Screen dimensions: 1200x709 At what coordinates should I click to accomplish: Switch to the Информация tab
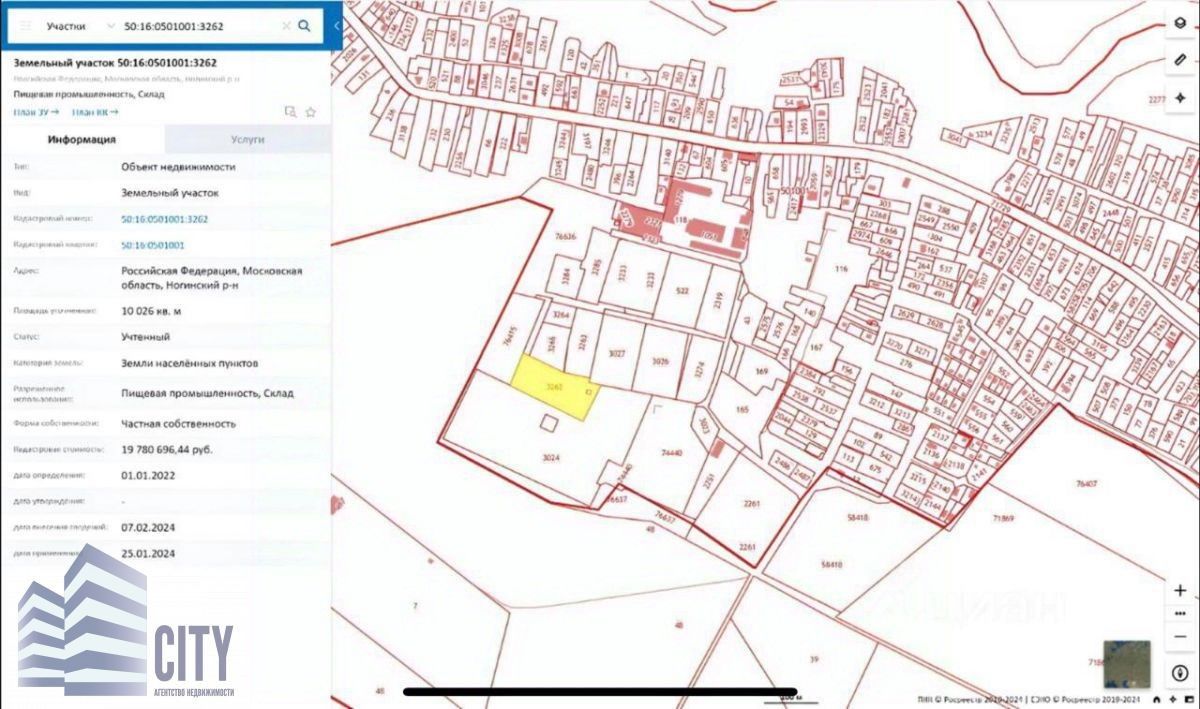tap(82, 140)
